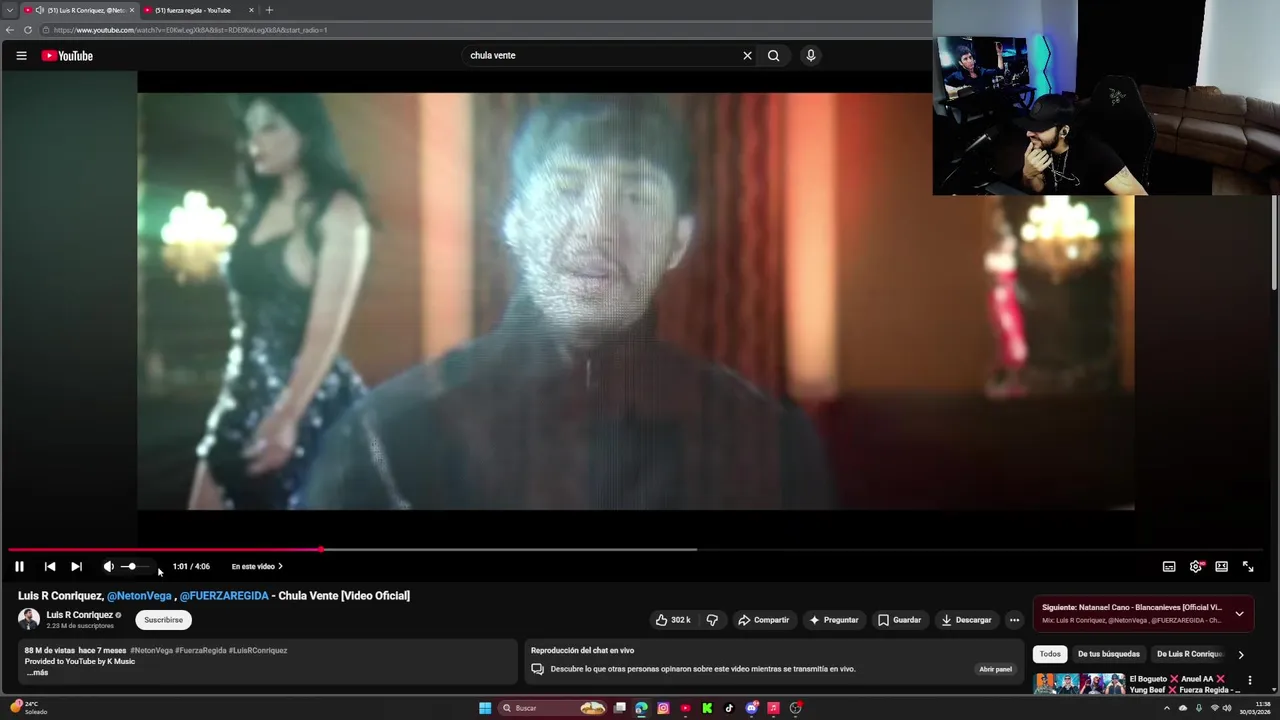Open chat replay with 'Abrir panel'
1280x720 pixels.
tap(995, 669)
